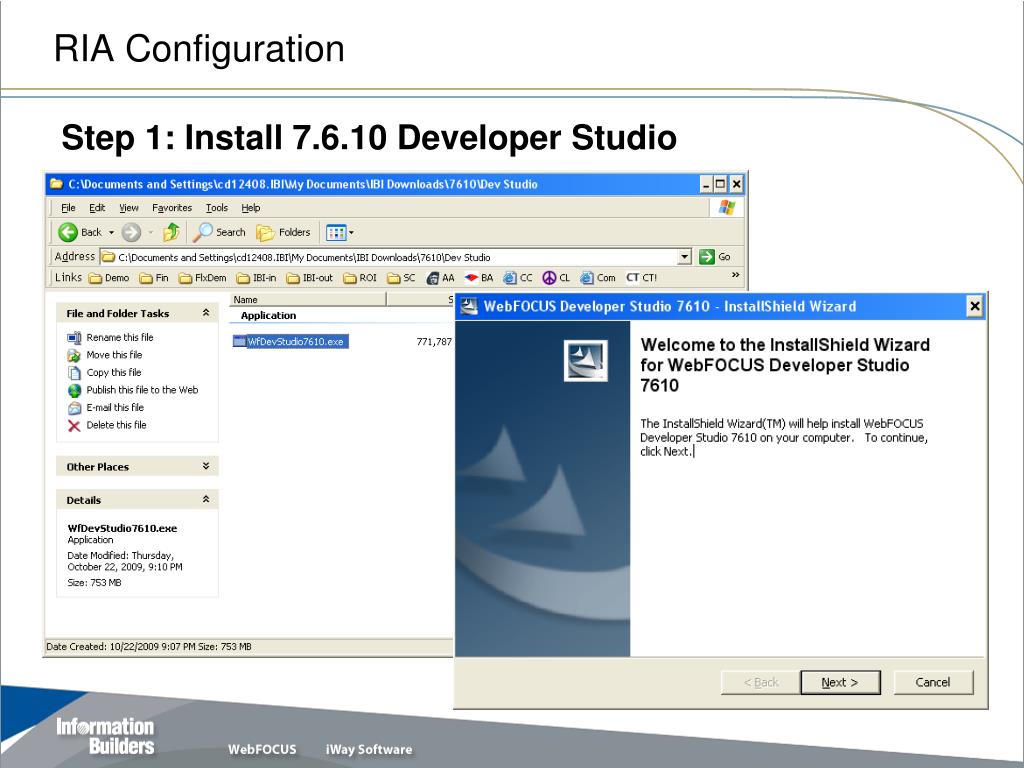Screen dimensions: 1024x768
Task: Click the Windows flag logo in Explorer
Action: pos(727,208)
